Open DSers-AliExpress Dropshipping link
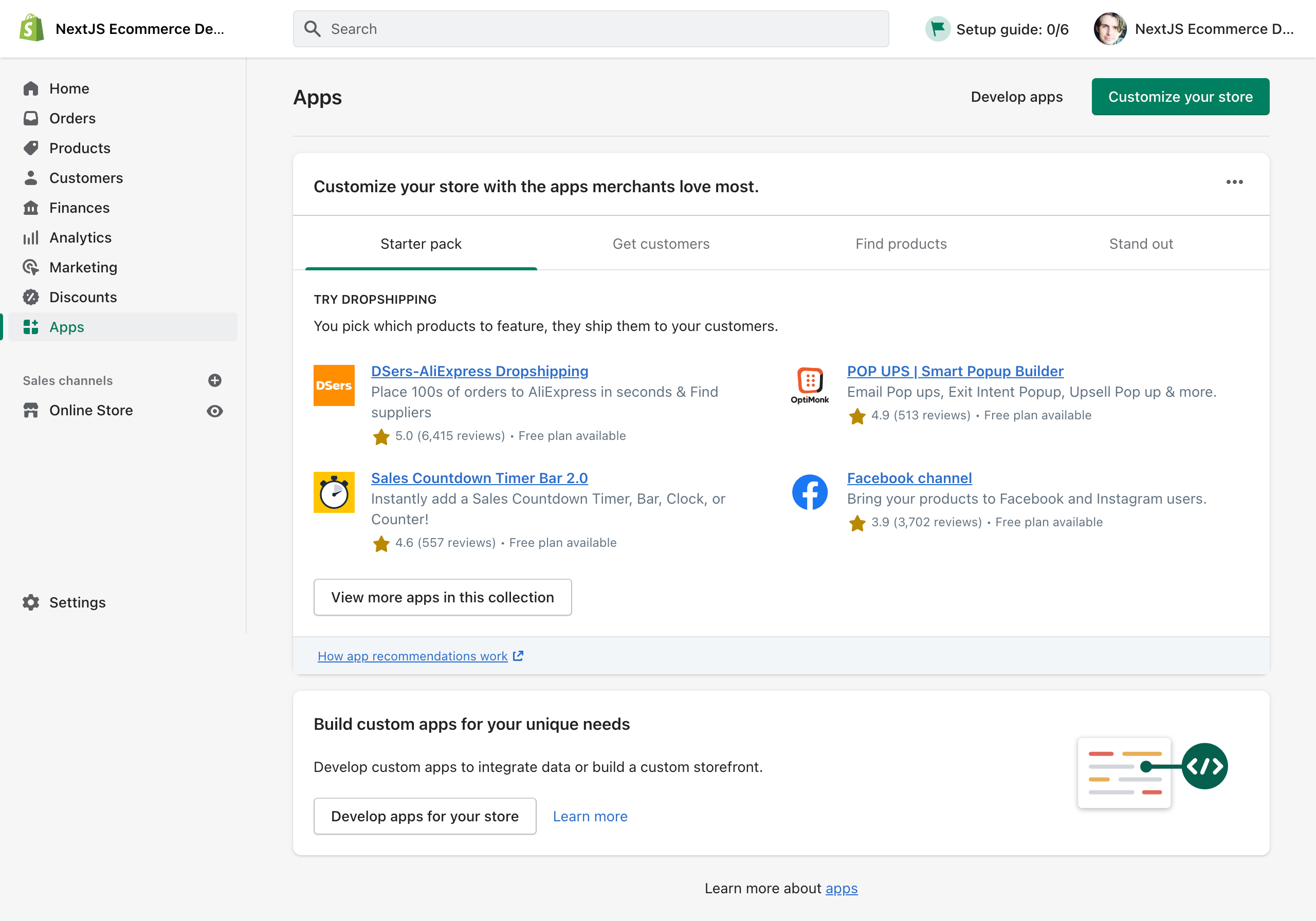 (480, 371)
